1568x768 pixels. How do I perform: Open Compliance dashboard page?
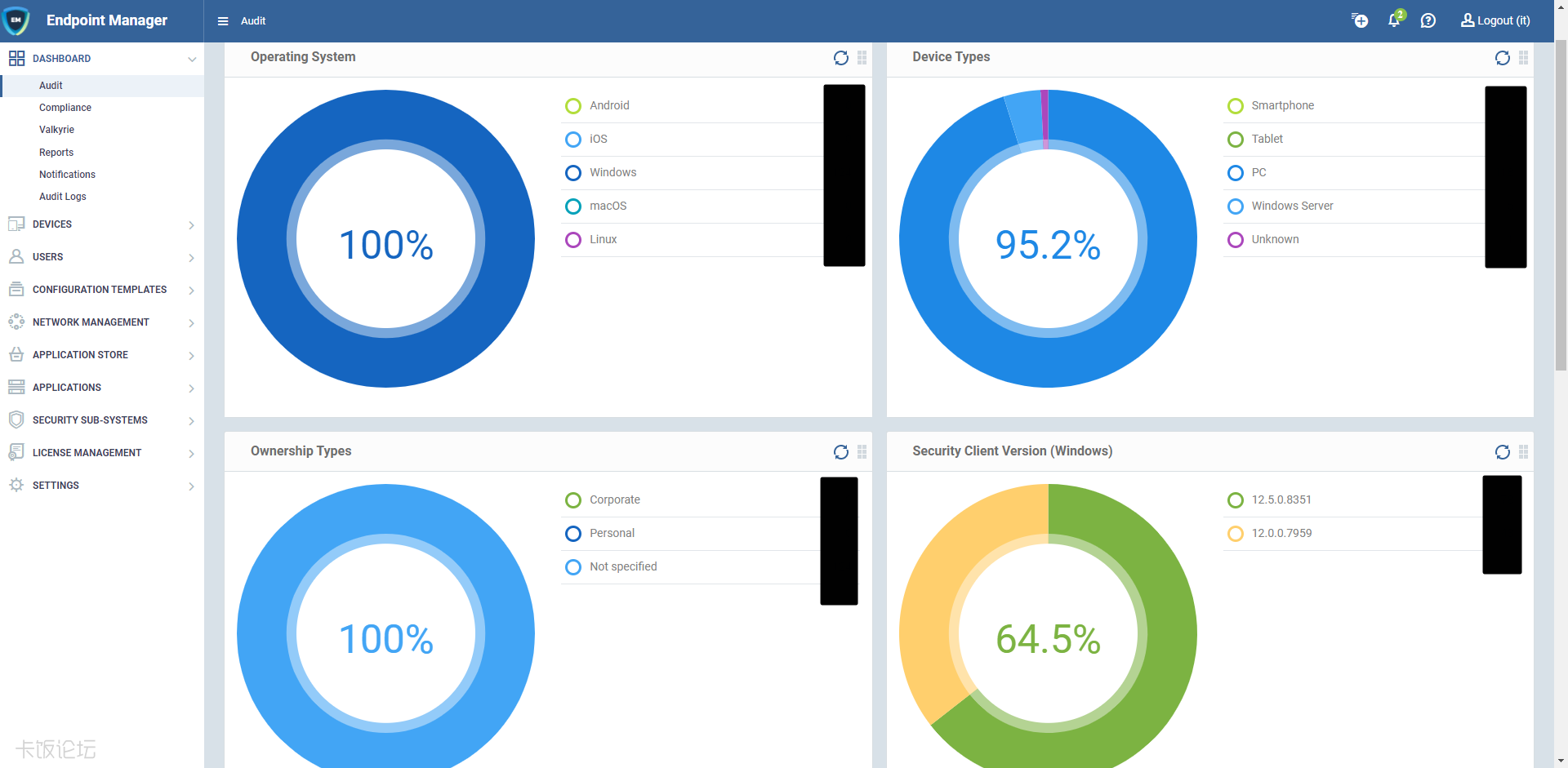65,108
